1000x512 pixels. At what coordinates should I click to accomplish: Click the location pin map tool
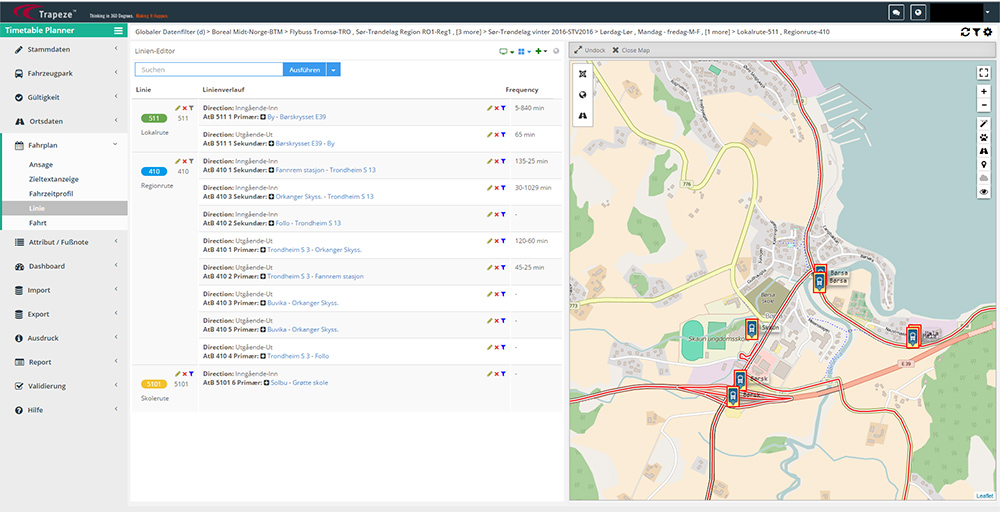pyautogui.click(x=984, y=164)
